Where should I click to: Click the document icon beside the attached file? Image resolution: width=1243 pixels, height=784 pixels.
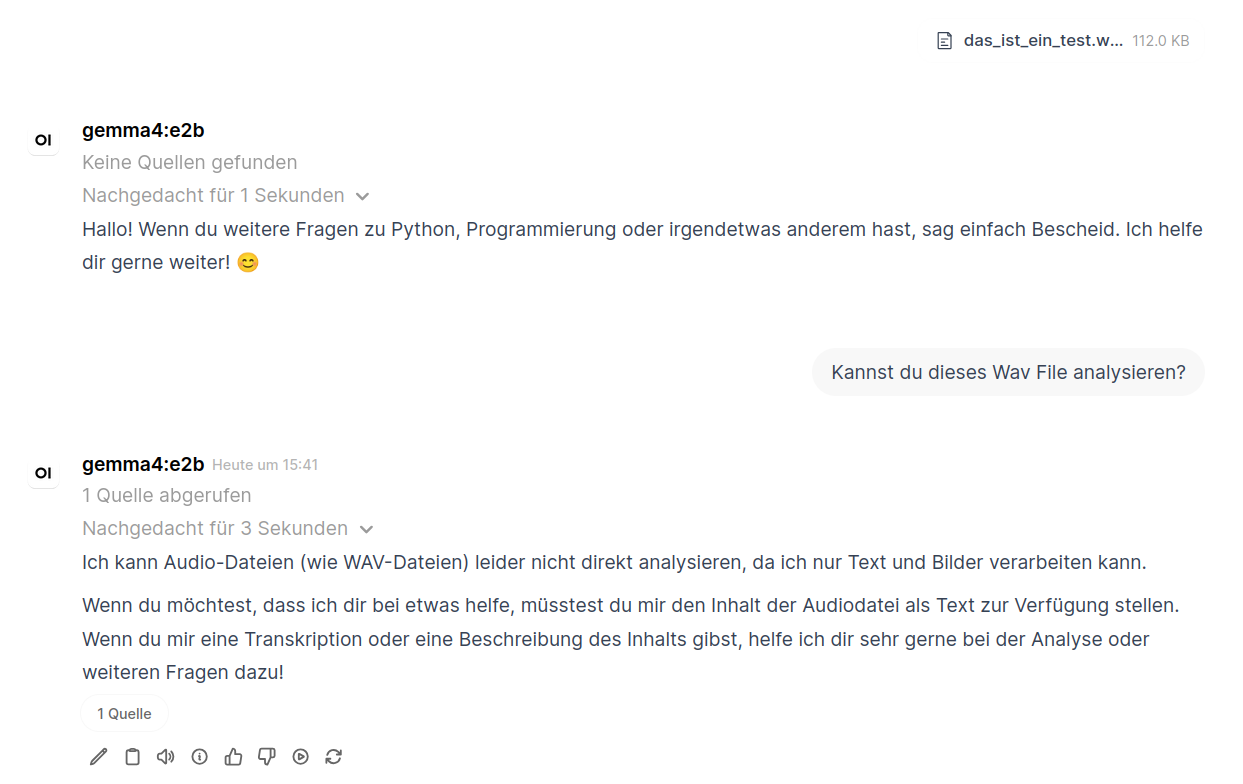[x=944, y=41]
